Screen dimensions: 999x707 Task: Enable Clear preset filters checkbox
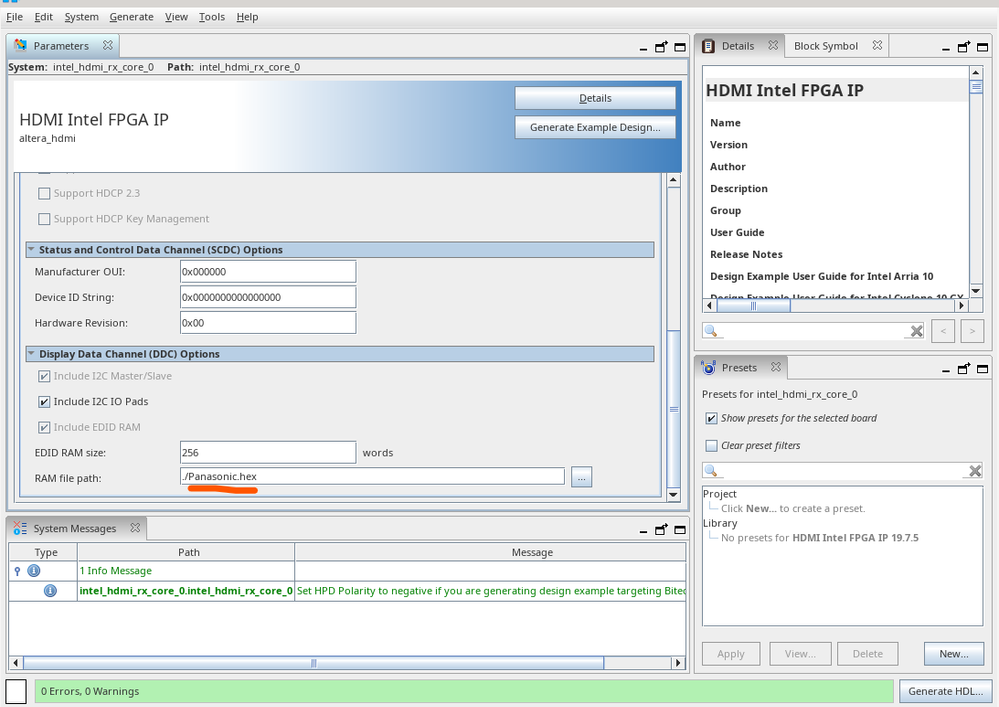[711, 446]
